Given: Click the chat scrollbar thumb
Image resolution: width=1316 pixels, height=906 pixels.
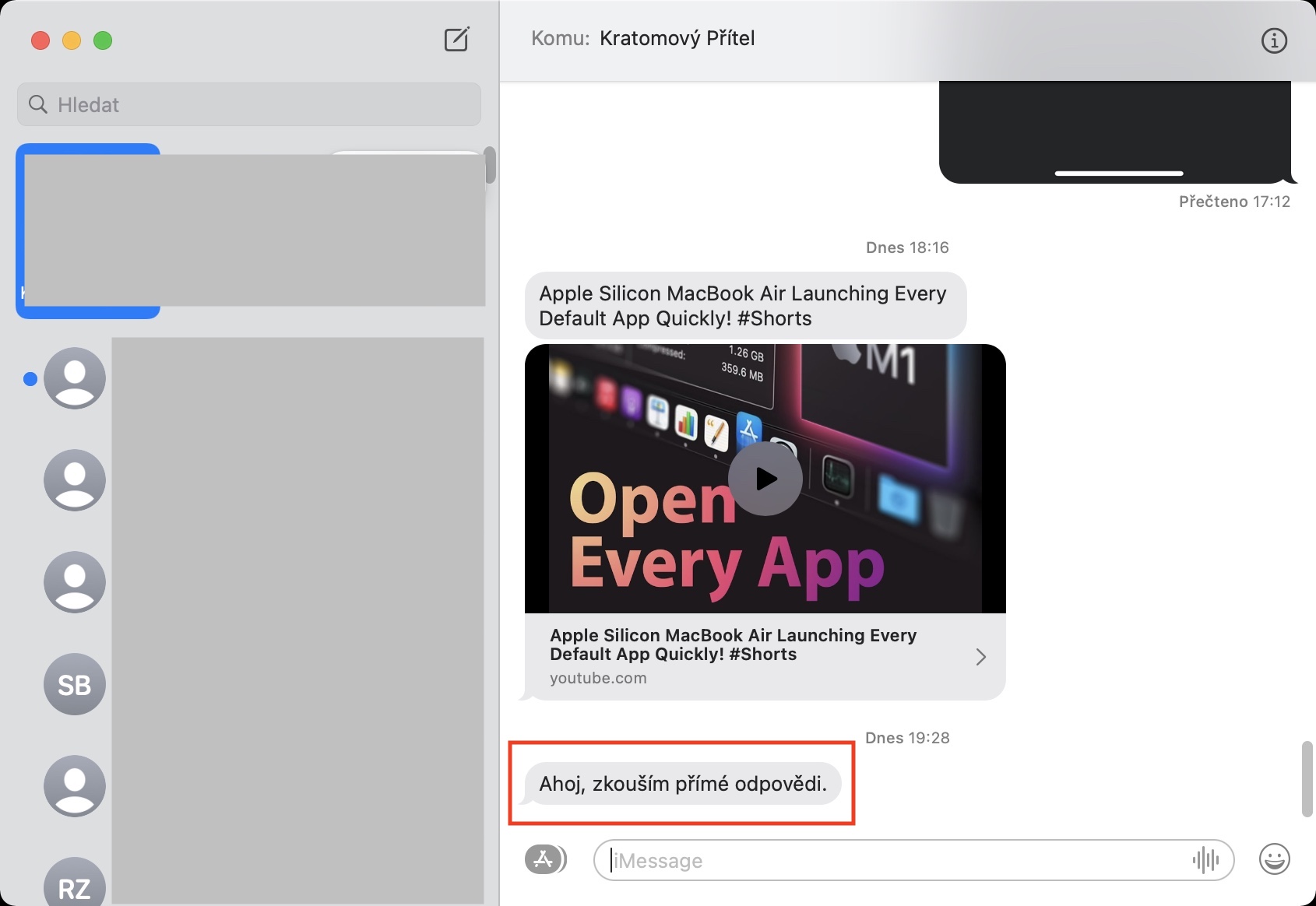Looking at the screenshot, I should coord(1307,779).
